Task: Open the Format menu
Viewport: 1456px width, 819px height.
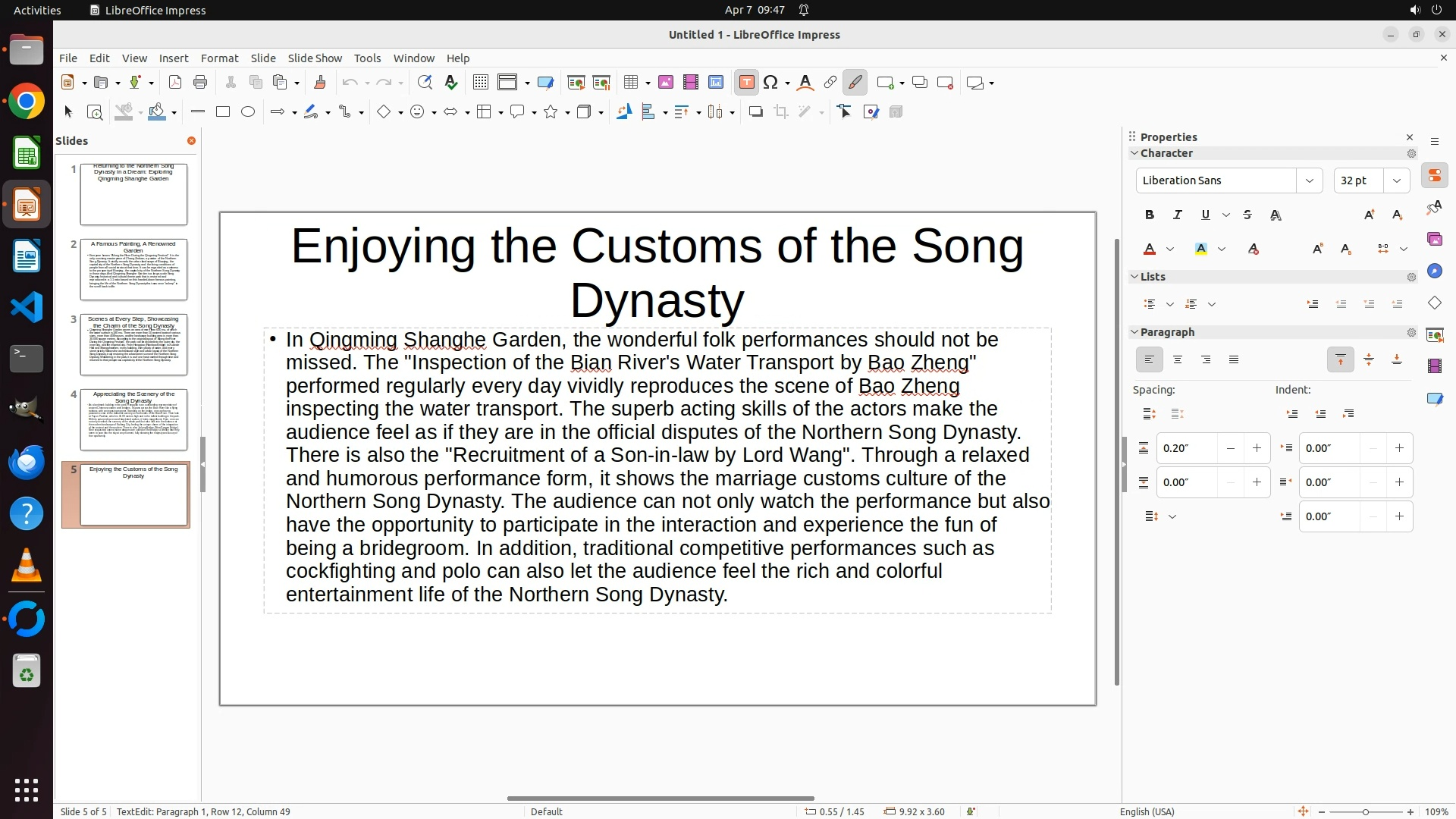Action: (219, 58)
